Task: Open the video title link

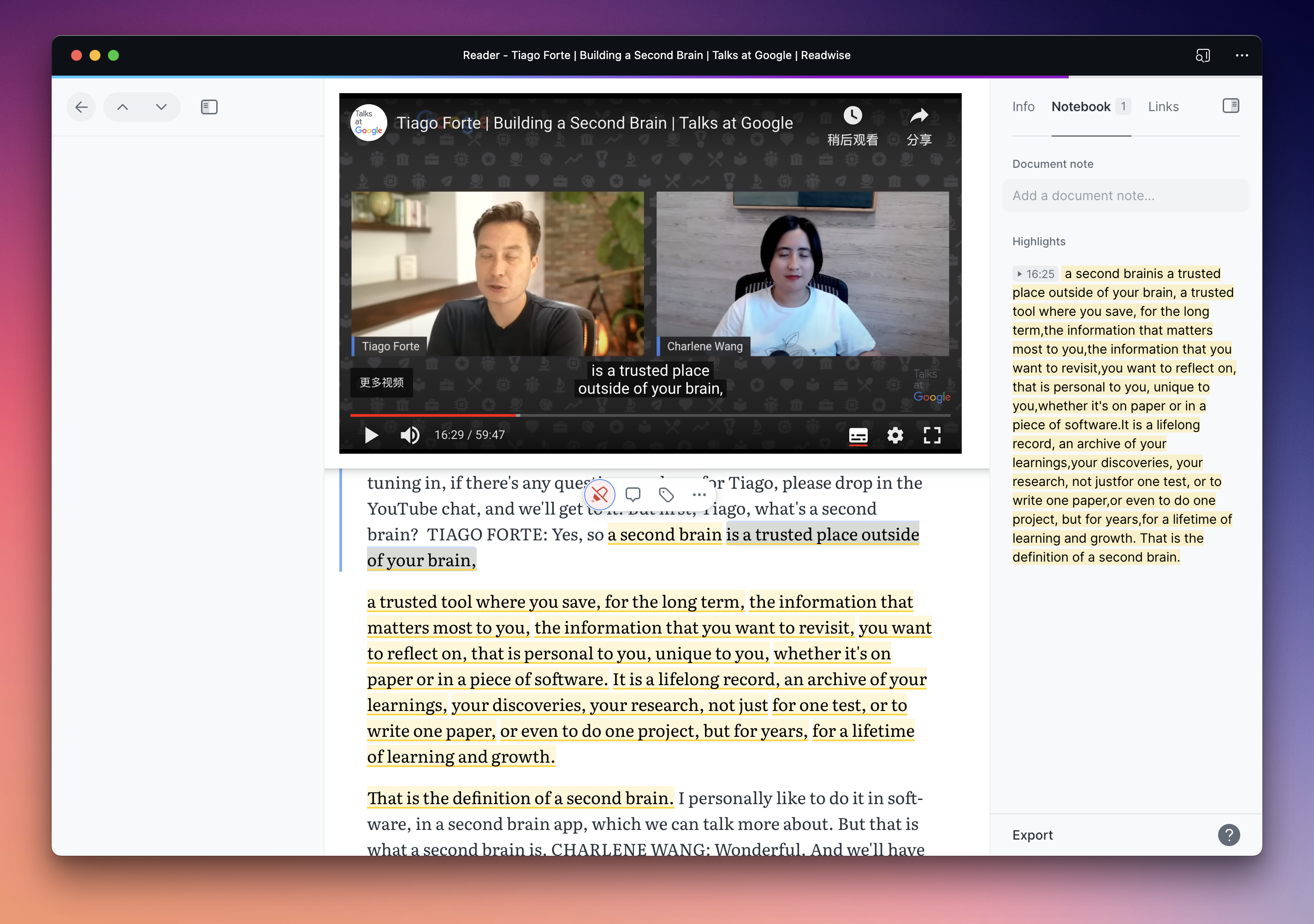Action: pos(595,123)
